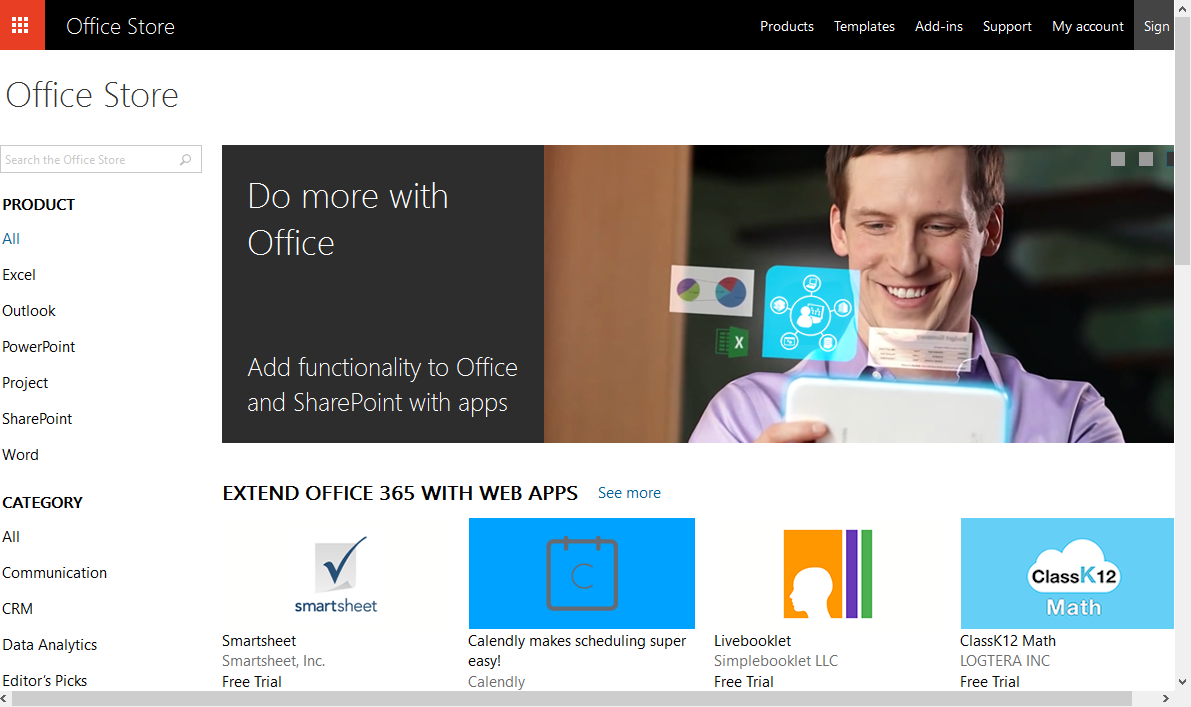Click the horizontal scrollbar left arrow

click(x=4, y=699)
